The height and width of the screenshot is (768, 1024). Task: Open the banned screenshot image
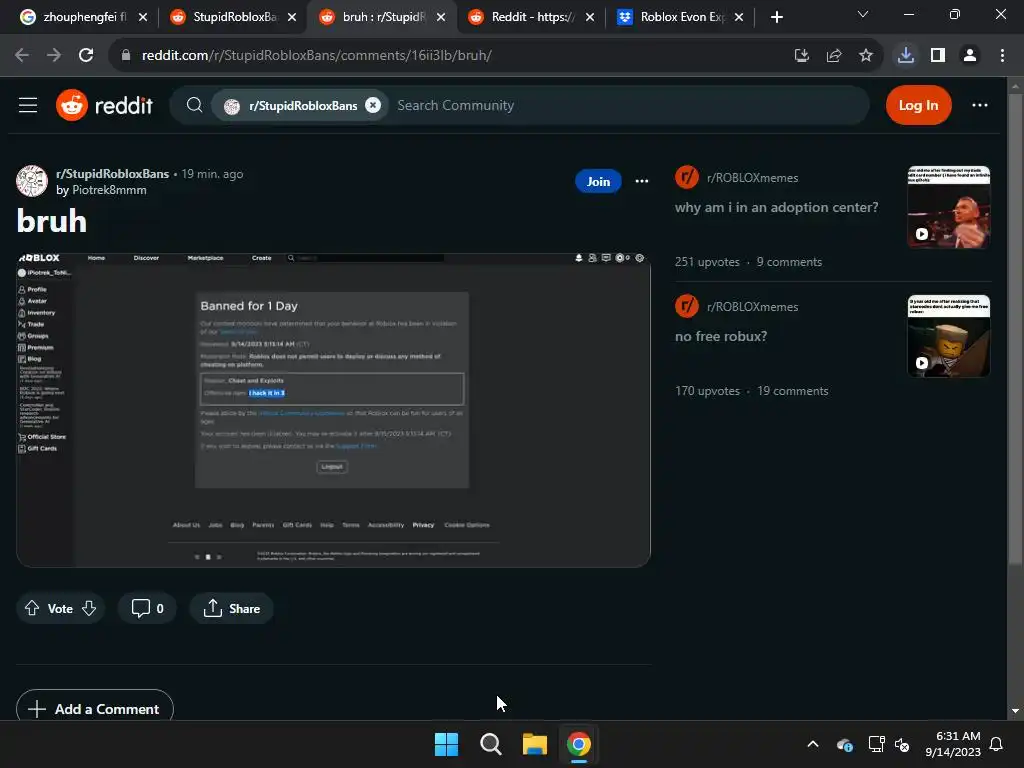click(333, 410)
